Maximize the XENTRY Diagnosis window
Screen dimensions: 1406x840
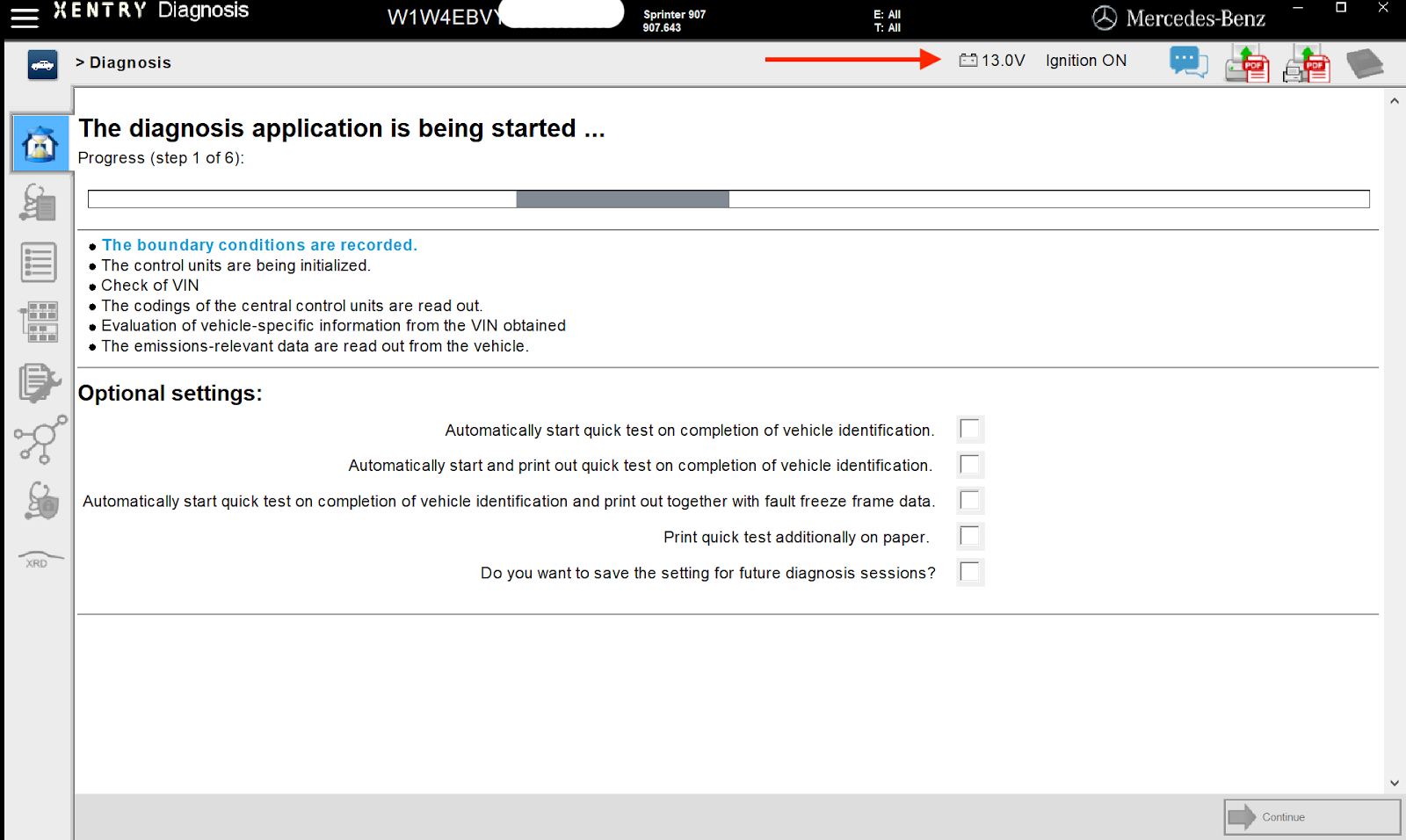pos(1341,8)
